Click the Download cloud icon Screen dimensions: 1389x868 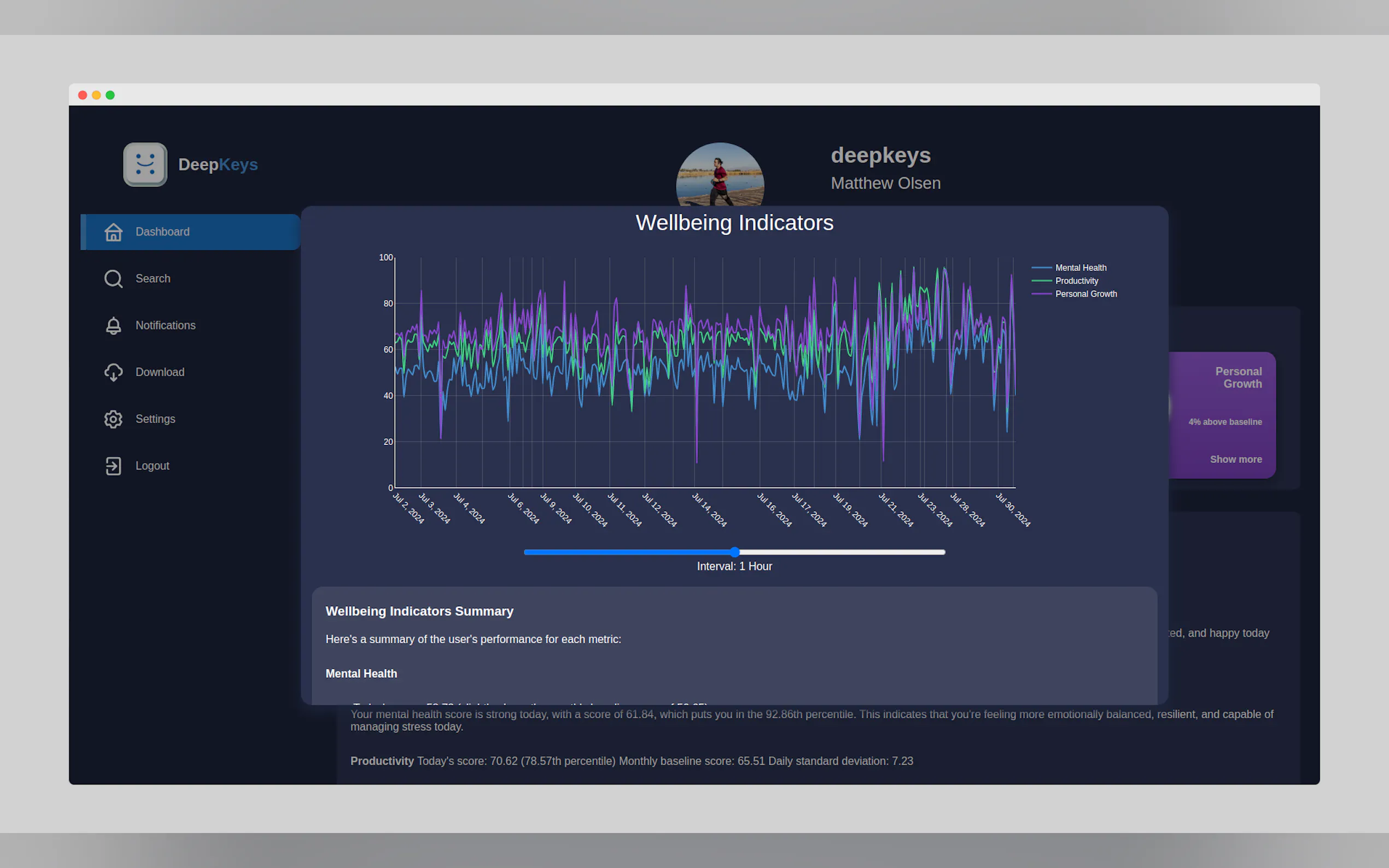113,373
